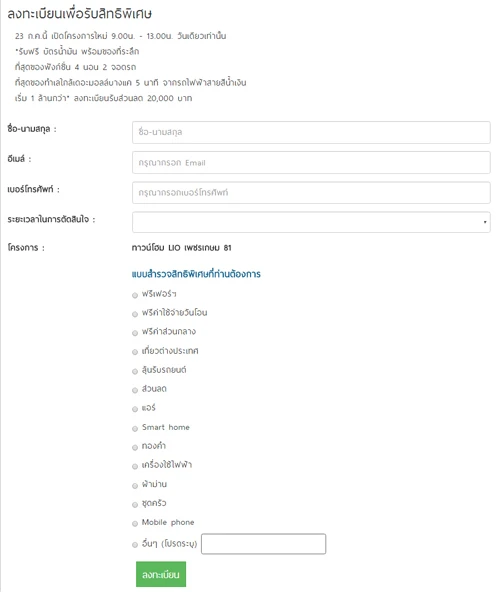The height and width of the screenshot is (592, 500).
Task: Select the ส่วนลด radio option
Action: (x=135, y=390)
